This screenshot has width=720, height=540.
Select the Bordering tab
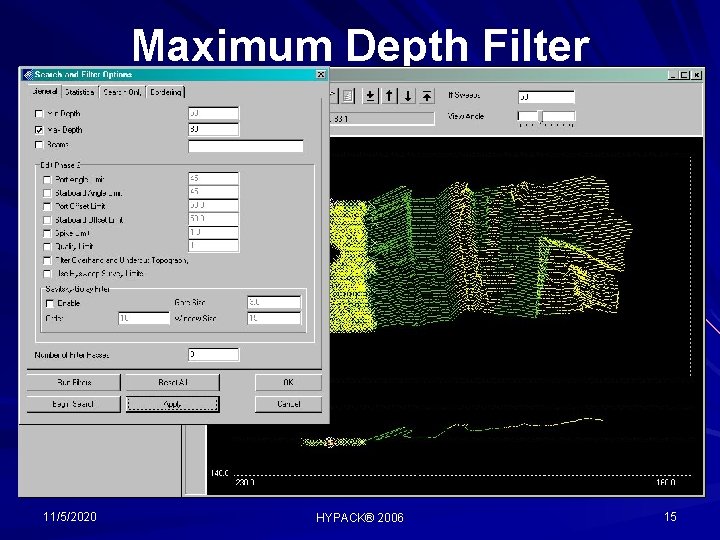click(x=165, y=92)
